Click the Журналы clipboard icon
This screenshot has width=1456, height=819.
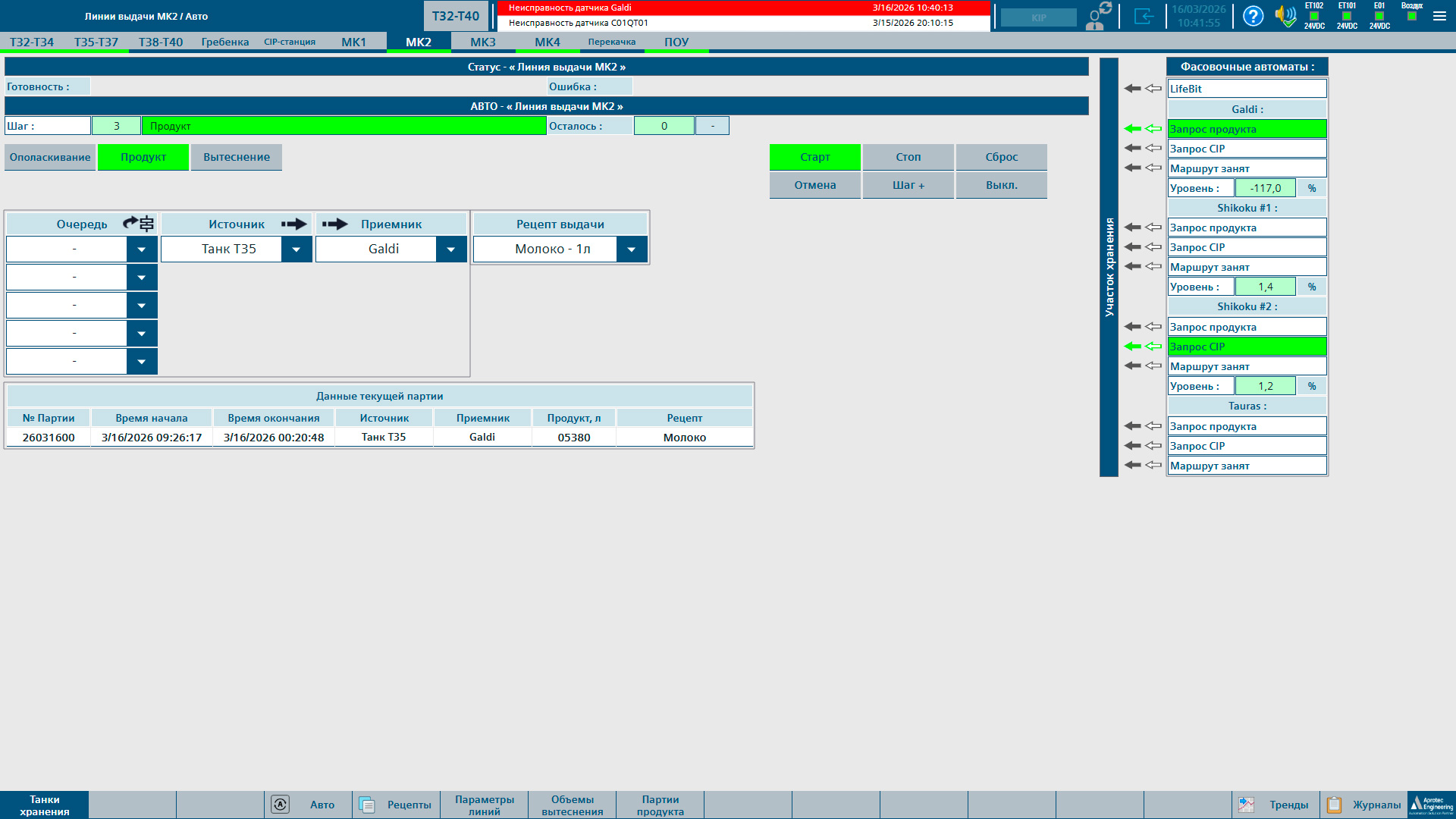[x=1334, y=805]
